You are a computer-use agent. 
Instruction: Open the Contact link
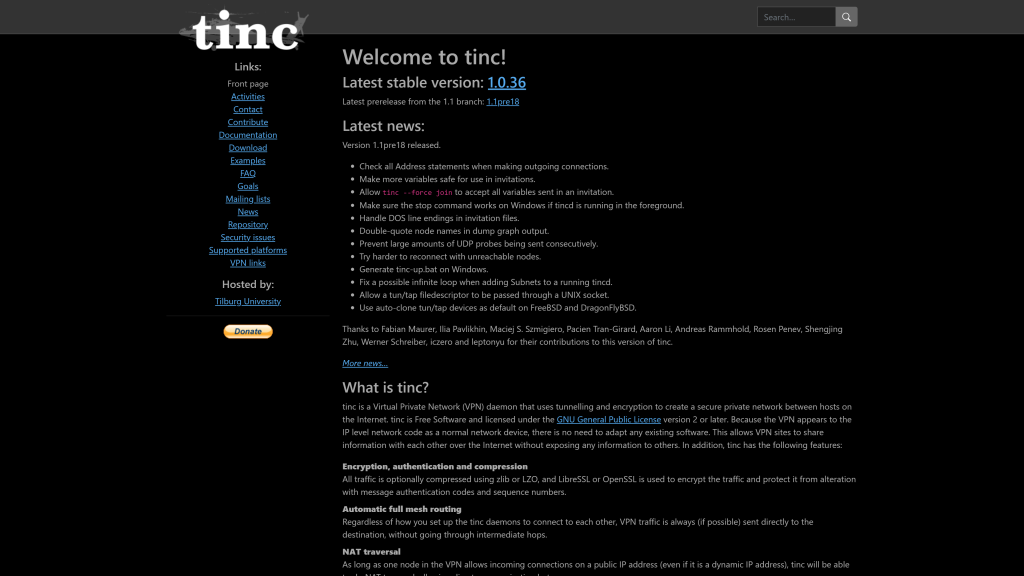tap(248, 109)
